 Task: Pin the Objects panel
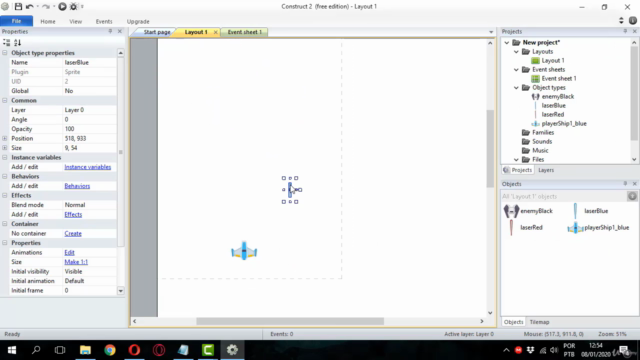(x=625, y=184)
